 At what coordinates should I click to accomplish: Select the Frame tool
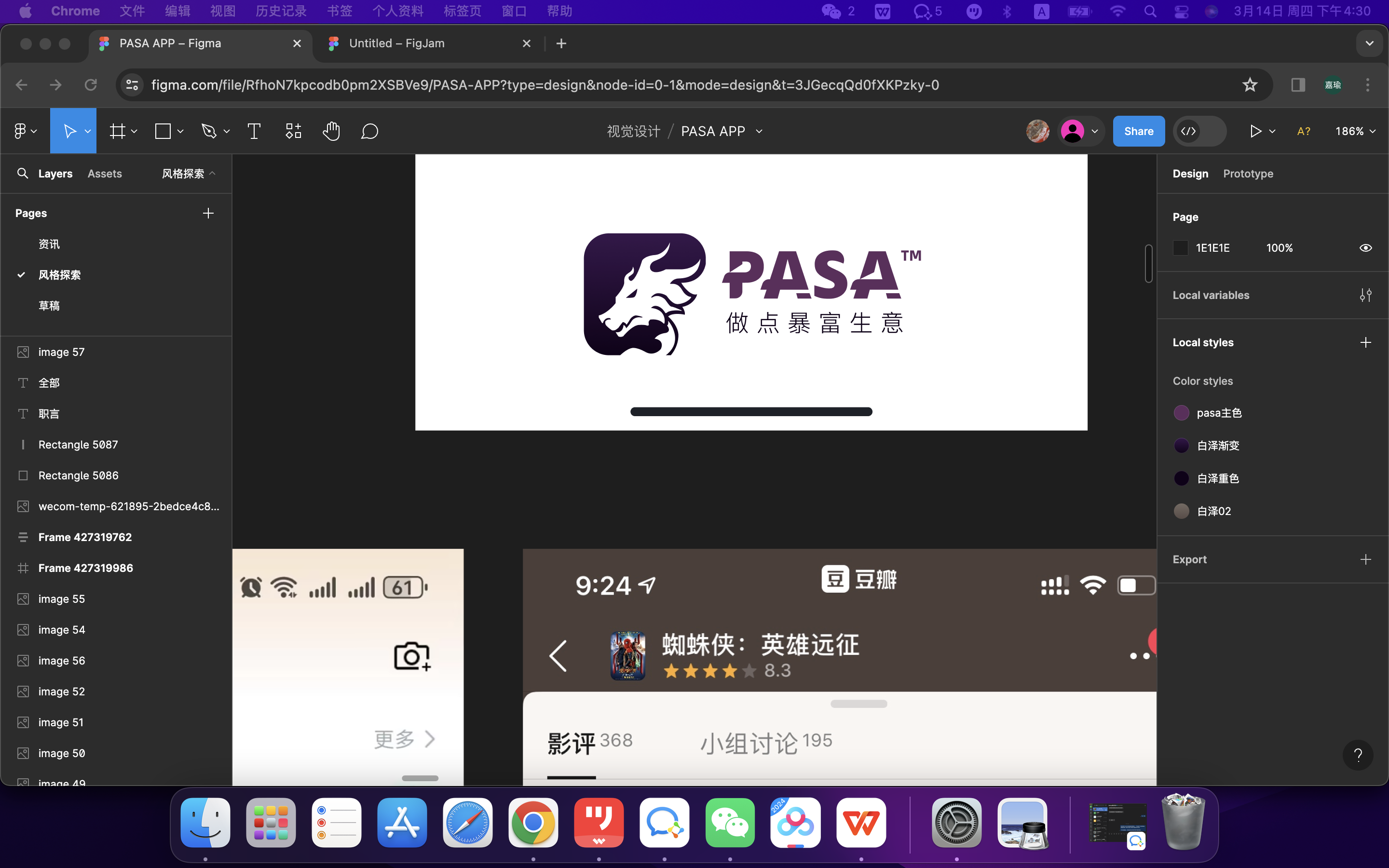point(118,132)
